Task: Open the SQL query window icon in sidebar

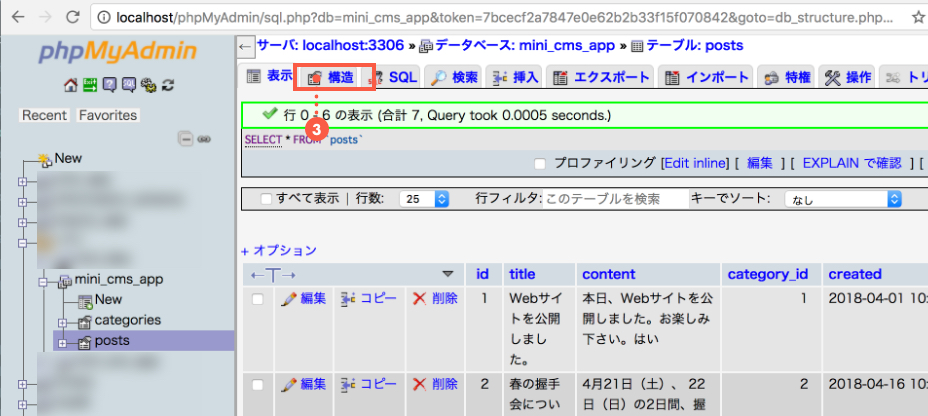Action: pos(129,85)
